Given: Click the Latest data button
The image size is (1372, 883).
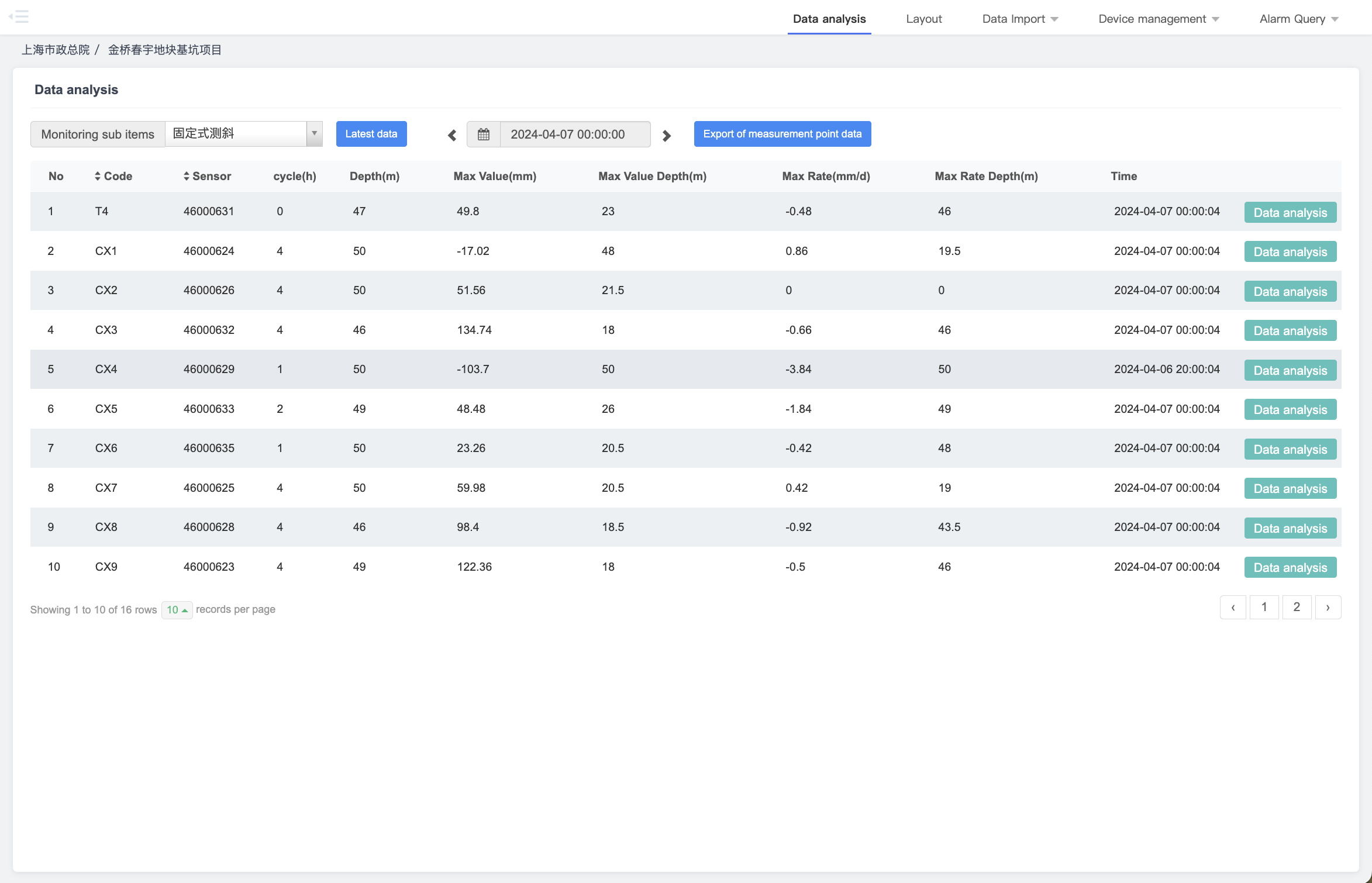Looking at the screenshot, I should point(371,134).
